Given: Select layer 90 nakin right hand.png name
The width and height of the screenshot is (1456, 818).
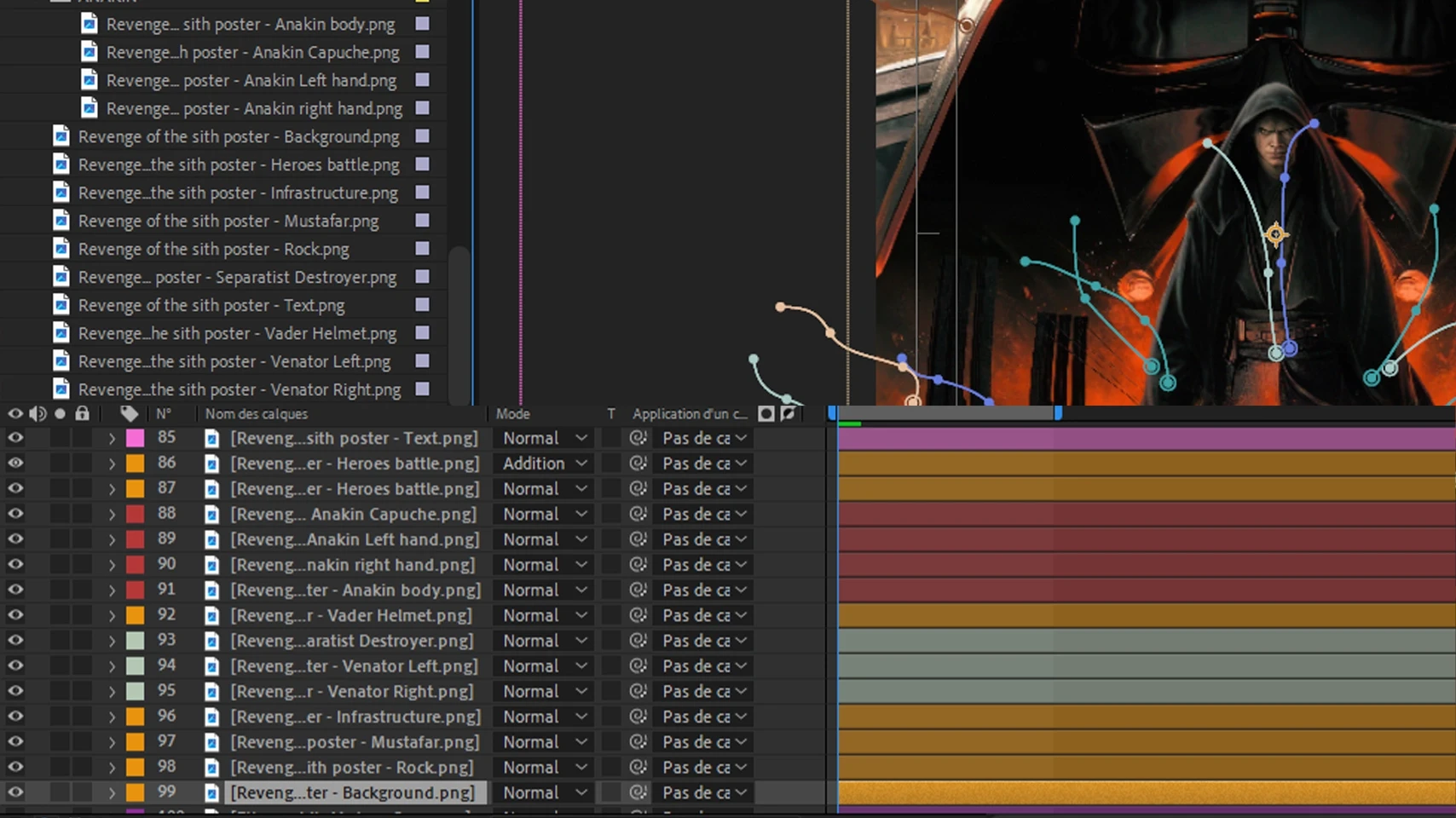Looking at the screenshot, I should click(x=353, y=565).
